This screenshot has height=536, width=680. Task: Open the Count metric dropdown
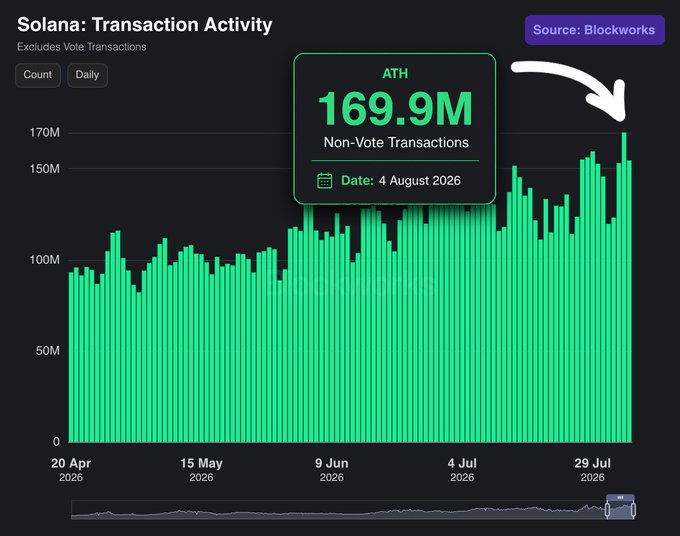(38, 75)
